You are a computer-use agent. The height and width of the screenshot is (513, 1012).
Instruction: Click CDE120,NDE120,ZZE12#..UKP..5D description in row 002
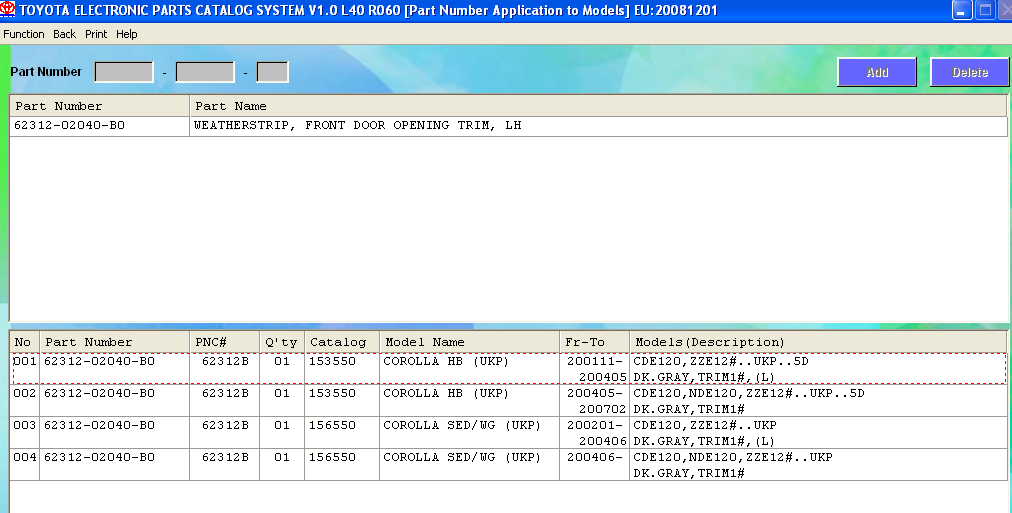click(x=749, y=393)
